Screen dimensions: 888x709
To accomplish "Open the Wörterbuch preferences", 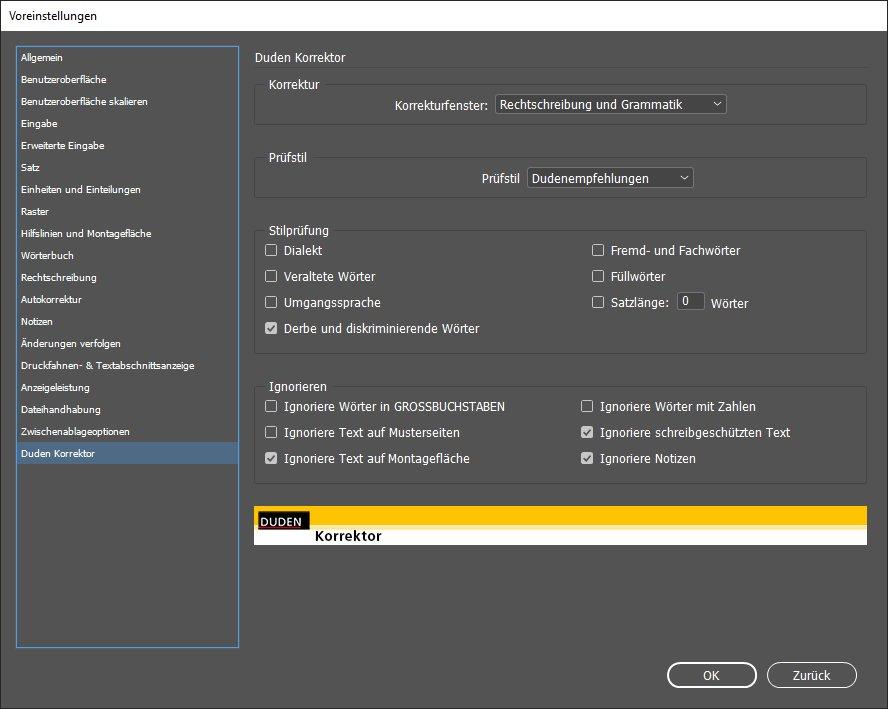I will [x=127, y=256].
